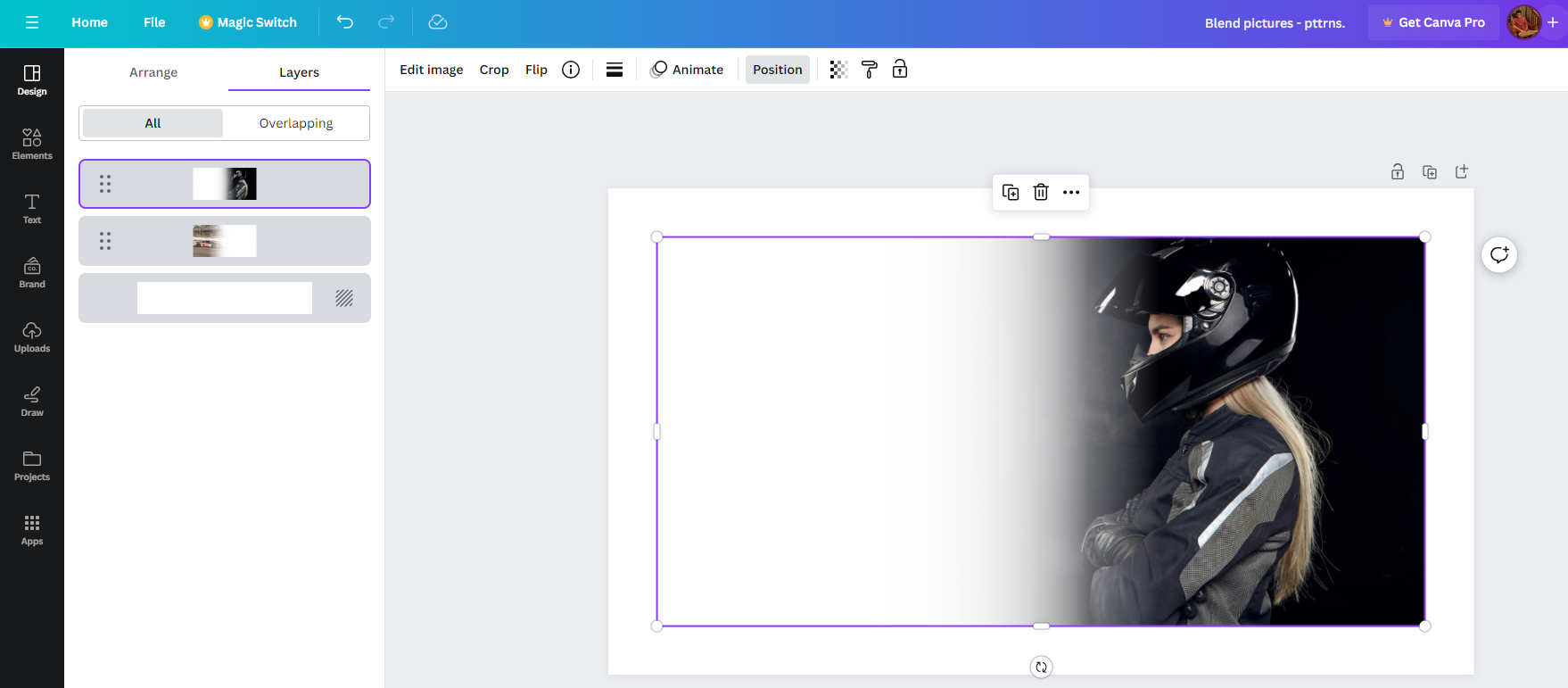Click plus icon beside avatar

(x=1553, y=22)
